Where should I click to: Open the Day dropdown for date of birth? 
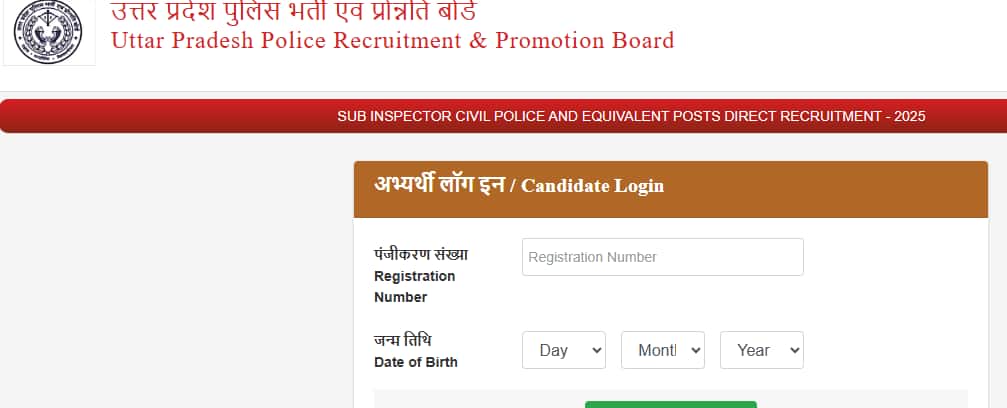[563, 350]
